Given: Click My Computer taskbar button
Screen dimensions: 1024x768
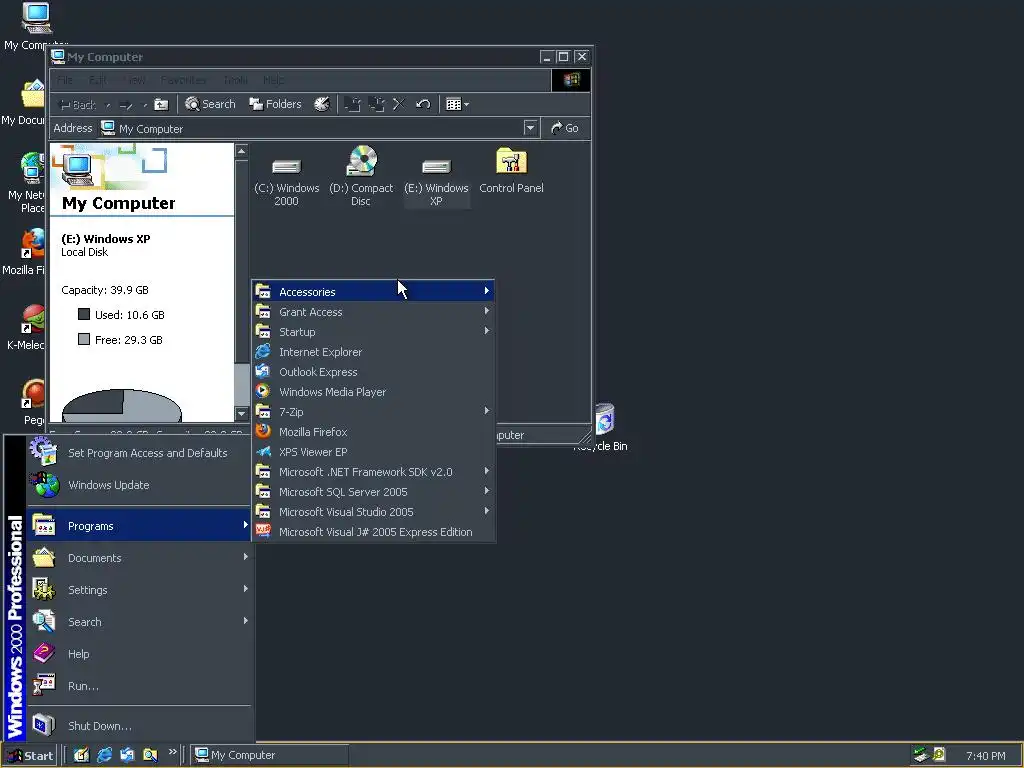Looking at the screenshot, I should tap(269, 756).
